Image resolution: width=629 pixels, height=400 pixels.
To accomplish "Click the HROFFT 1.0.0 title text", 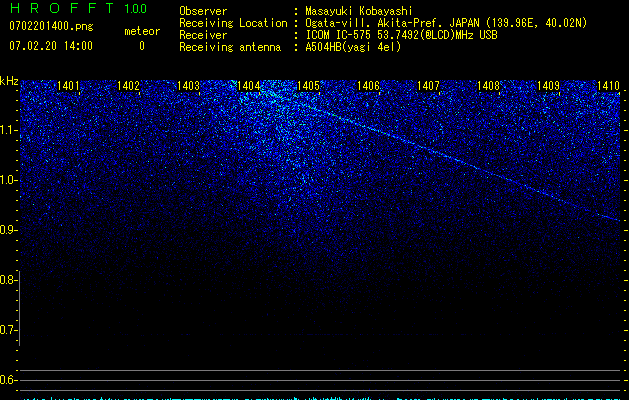I will (78, 8).
